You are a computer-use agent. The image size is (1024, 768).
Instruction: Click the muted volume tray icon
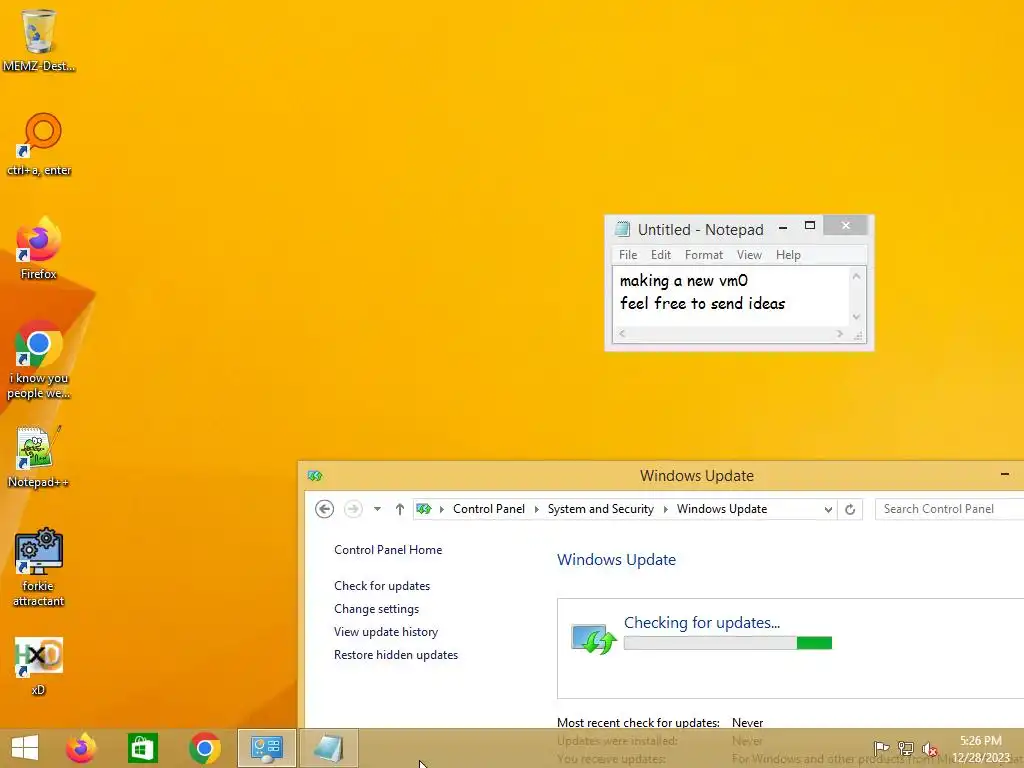pos(930,749)
